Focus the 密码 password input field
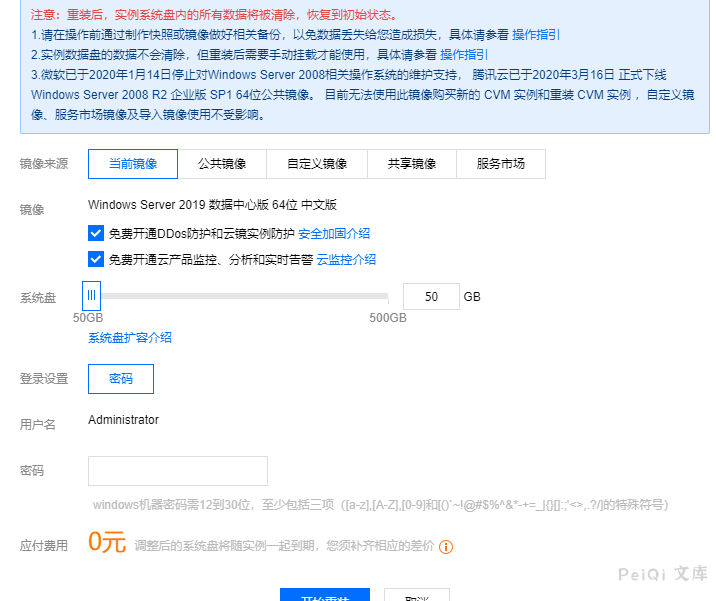 [178, 471]
